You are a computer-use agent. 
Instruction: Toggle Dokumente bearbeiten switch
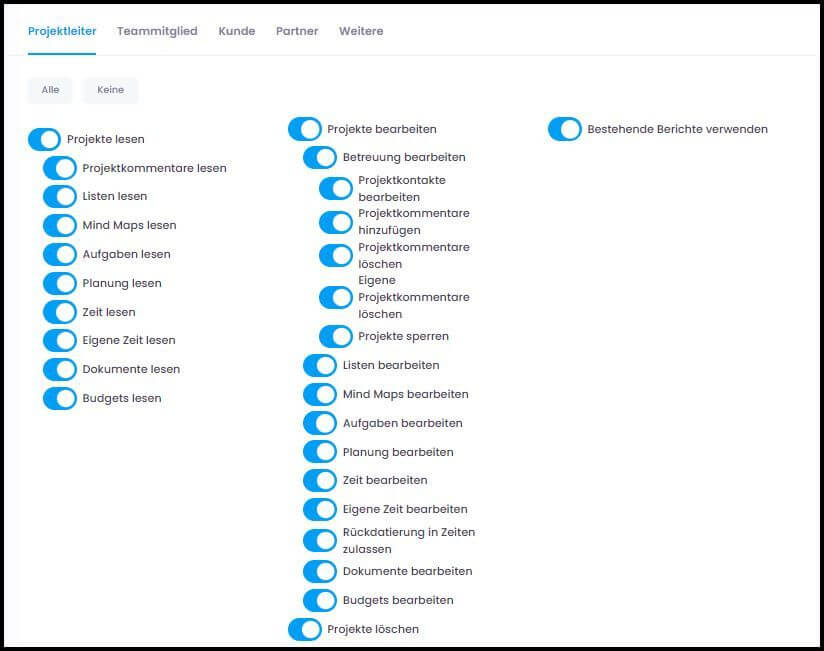320,572
